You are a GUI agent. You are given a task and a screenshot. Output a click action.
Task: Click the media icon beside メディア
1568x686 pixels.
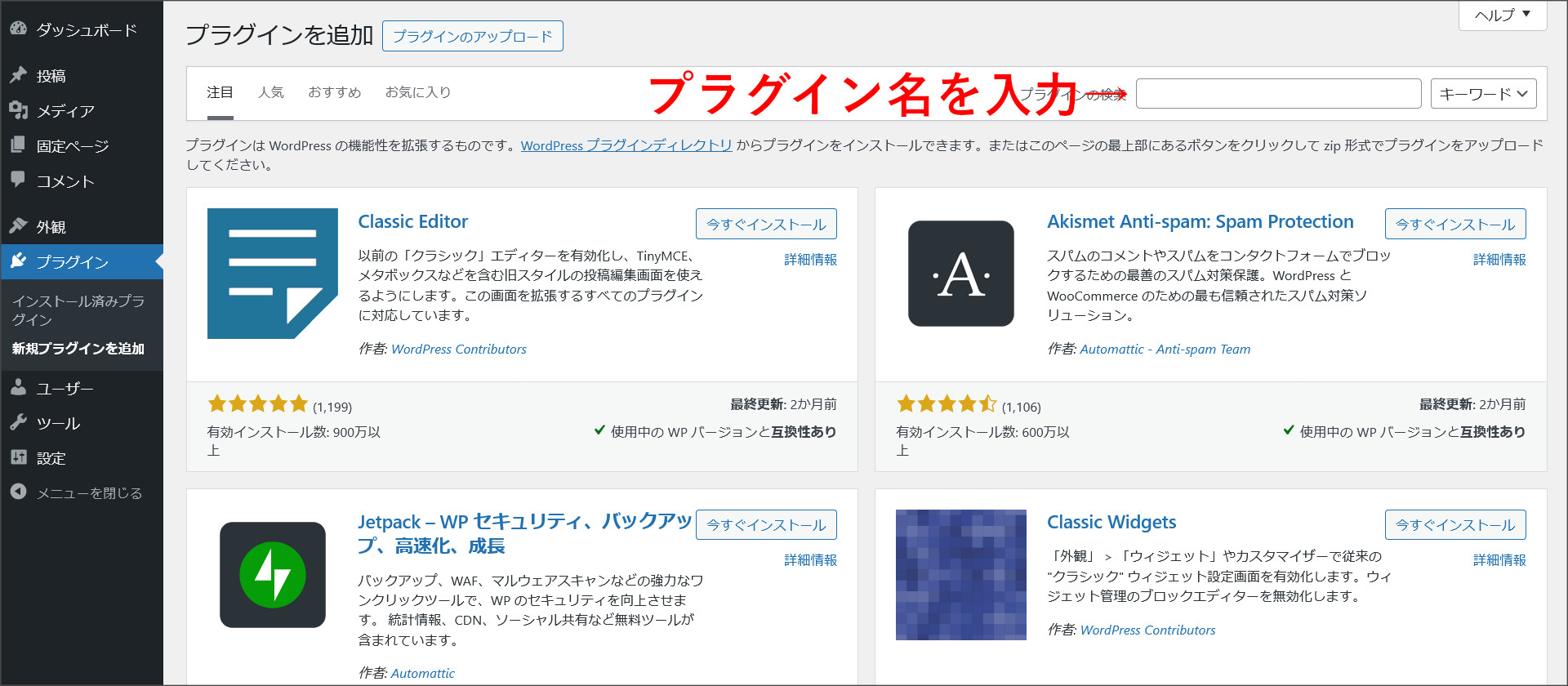point(18,110)
